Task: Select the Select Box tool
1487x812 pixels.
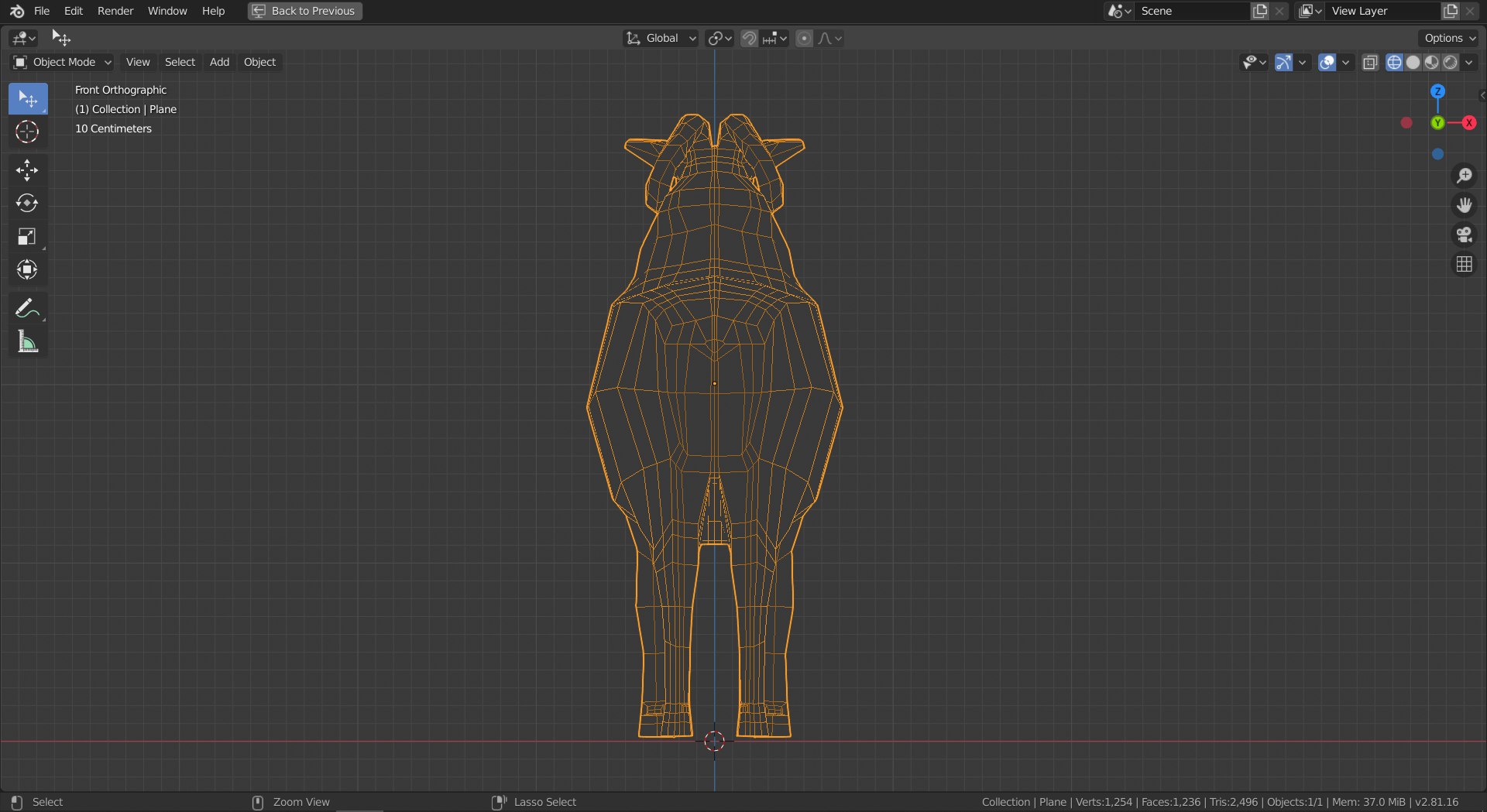Action: point(28,99)
